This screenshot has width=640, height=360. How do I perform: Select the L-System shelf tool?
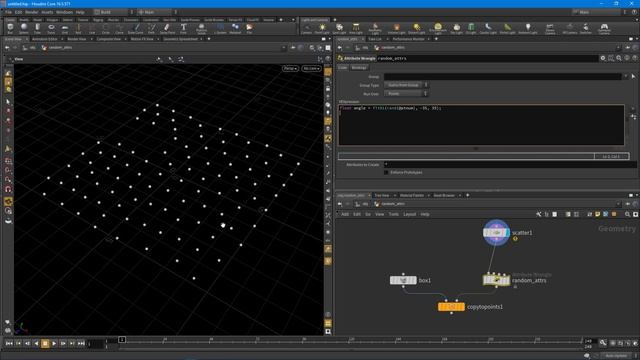220,29
